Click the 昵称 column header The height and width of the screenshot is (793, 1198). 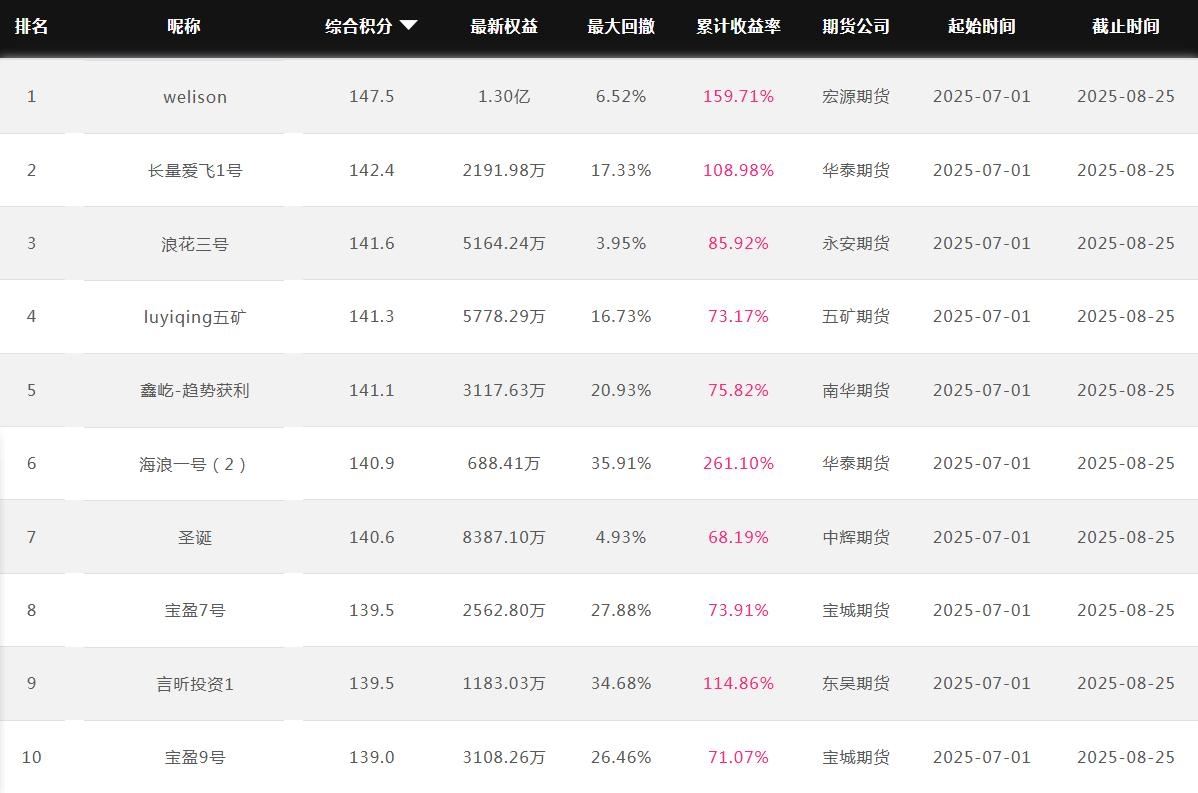point(183,26)
